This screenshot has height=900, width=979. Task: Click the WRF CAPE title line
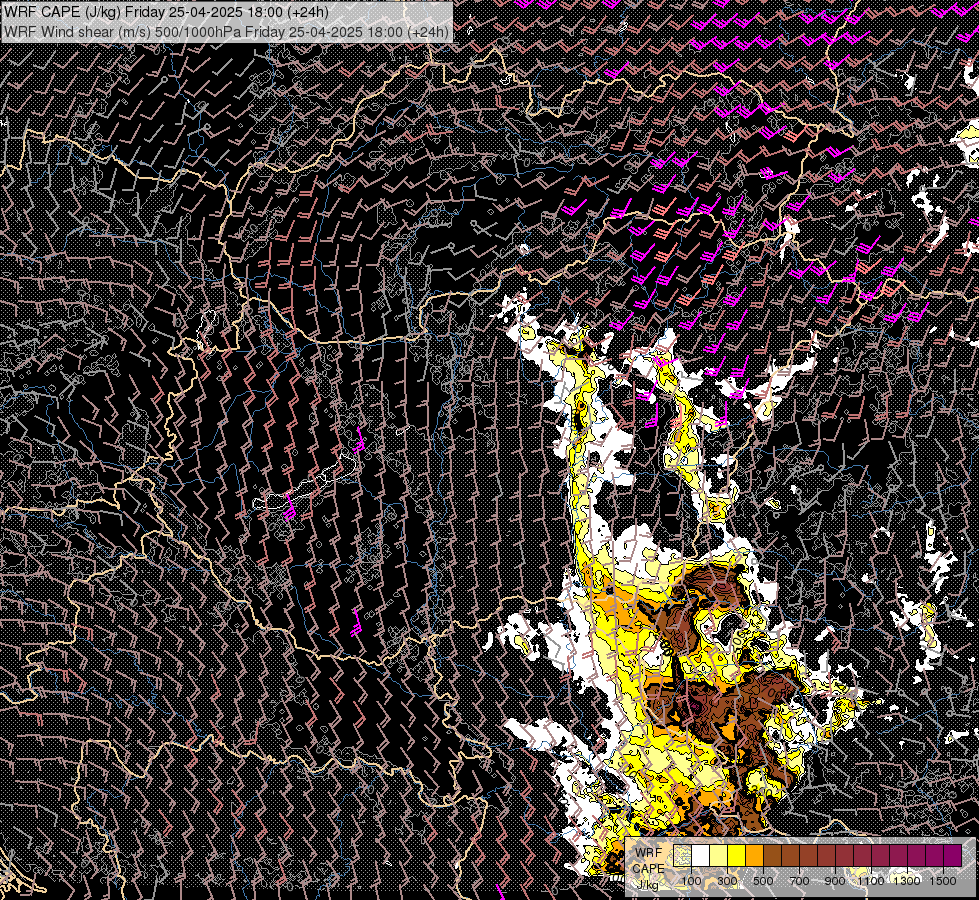166,12
